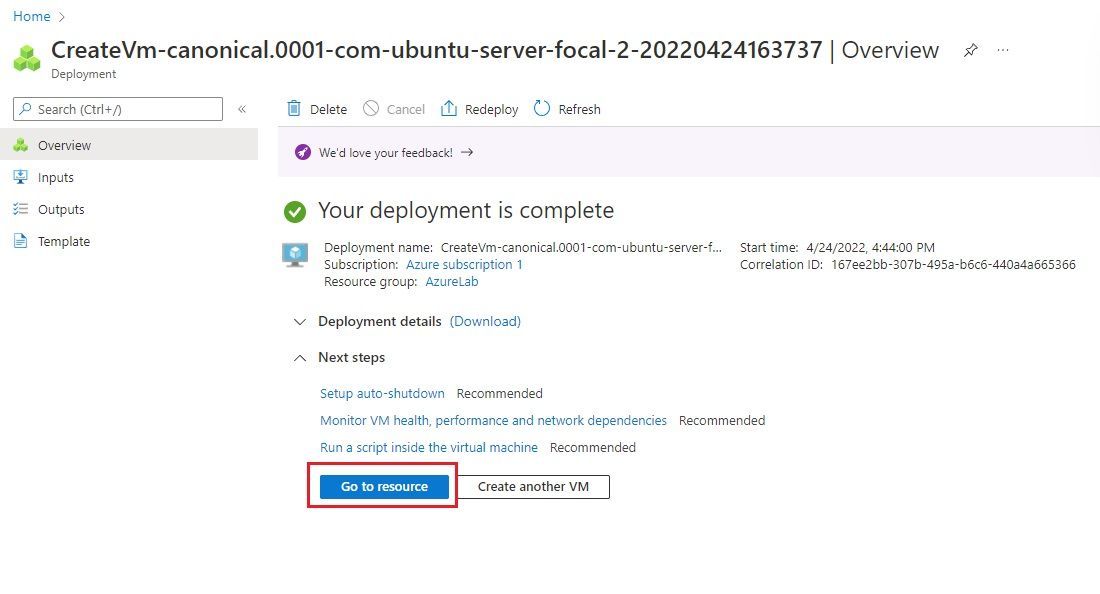Viewport: 1100px width, 594px height.
Task: Click the Home breadcrumb link
Action: coord(32,16)
